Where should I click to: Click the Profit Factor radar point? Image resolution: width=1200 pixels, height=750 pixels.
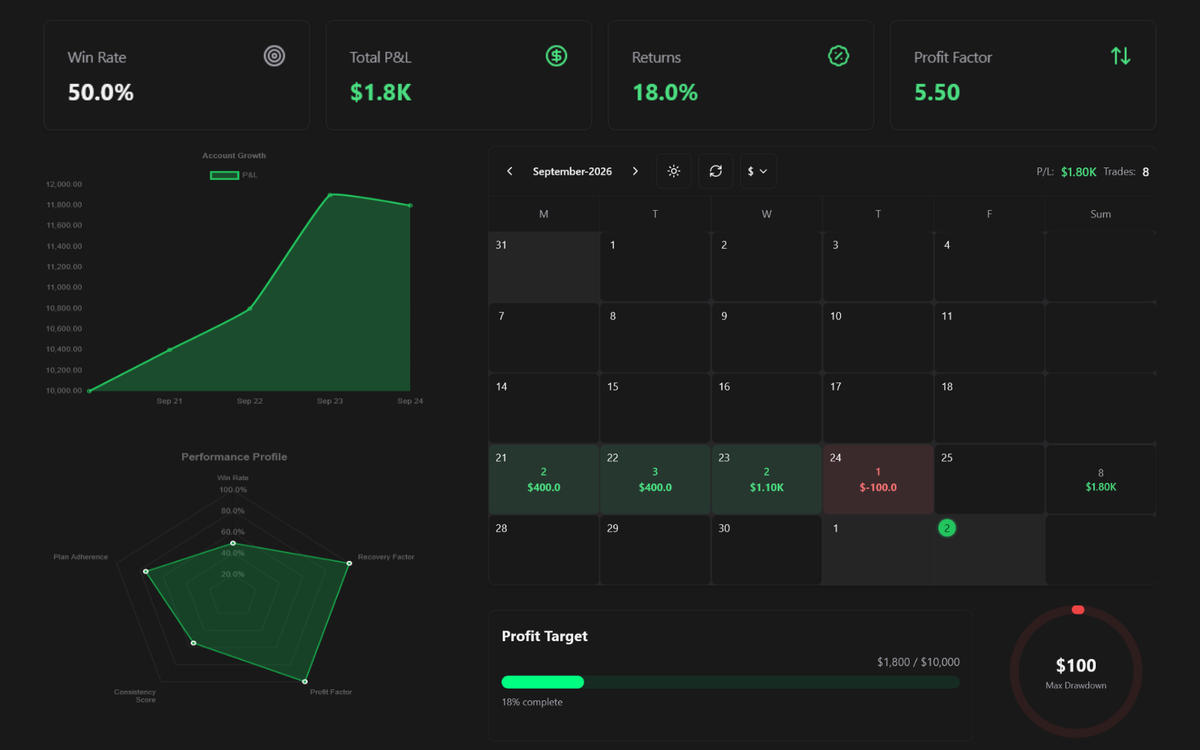(x=304, y=680)
